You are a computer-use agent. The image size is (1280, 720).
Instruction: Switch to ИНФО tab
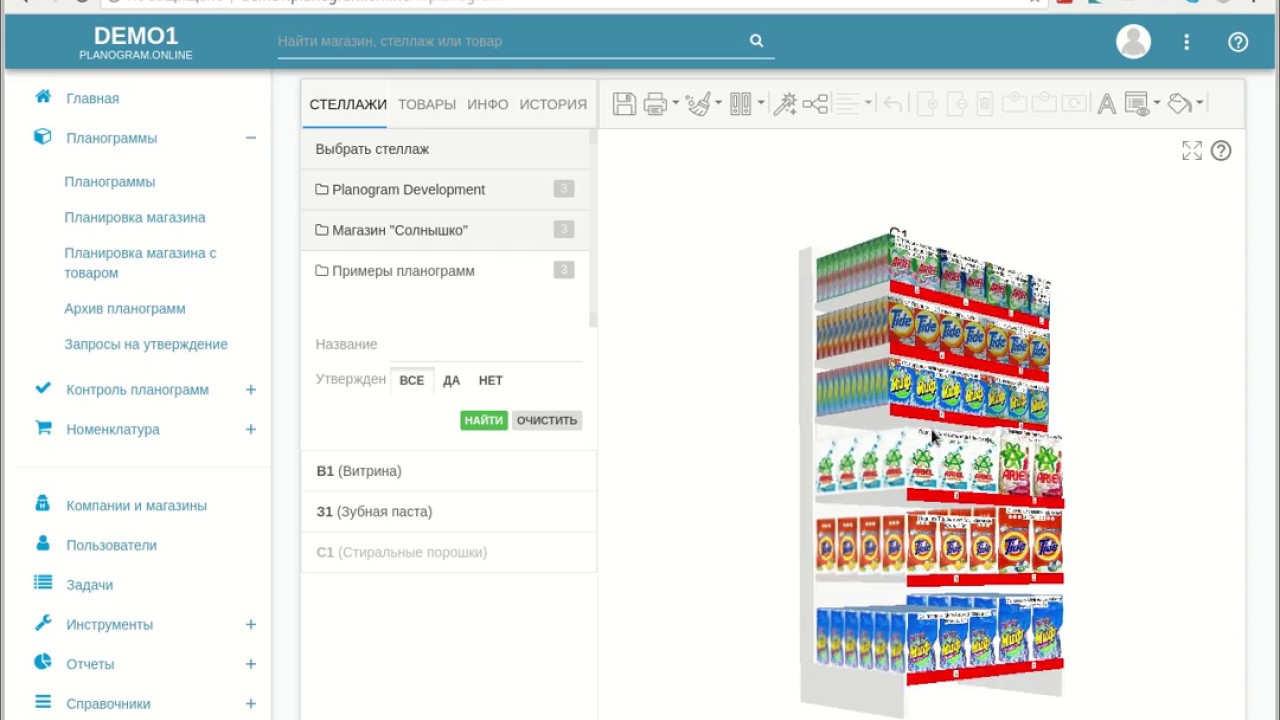[x=488, y=104]
